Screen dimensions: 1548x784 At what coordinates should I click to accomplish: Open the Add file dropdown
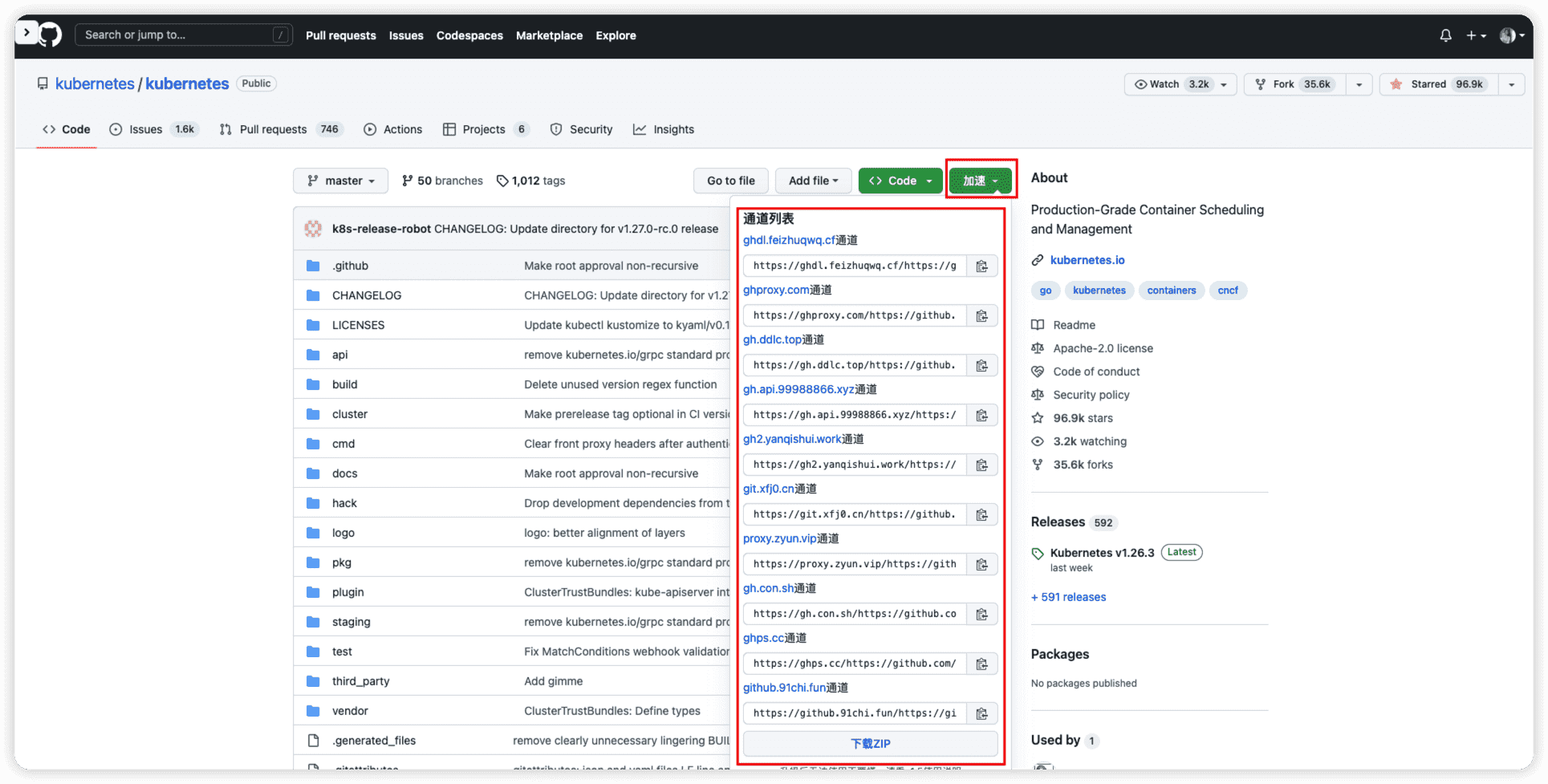click(813, 181)
